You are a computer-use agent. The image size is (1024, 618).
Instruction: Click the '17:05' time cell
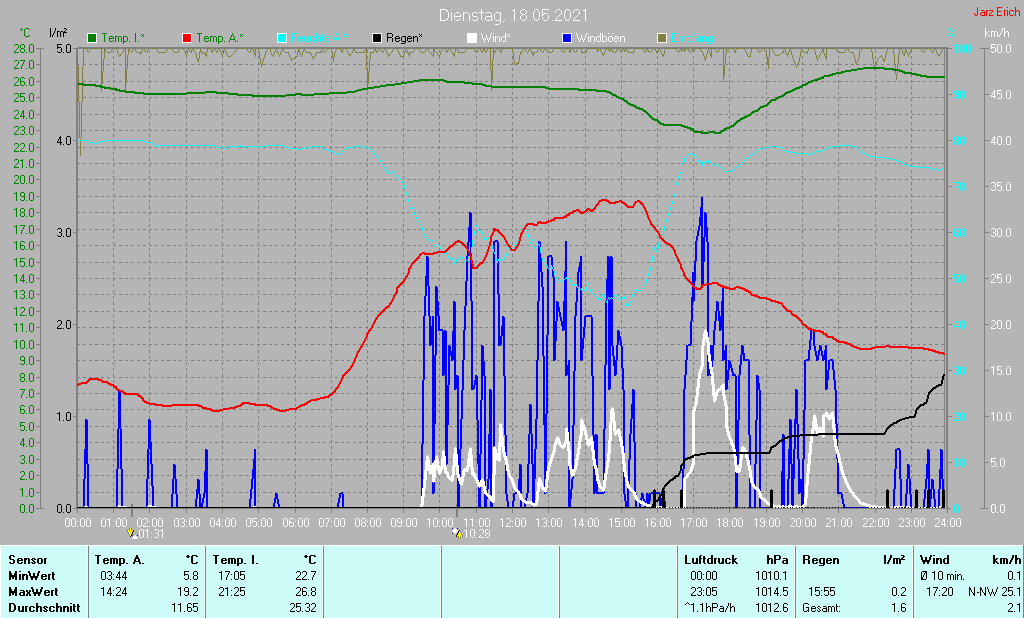(x=231, y=576)
